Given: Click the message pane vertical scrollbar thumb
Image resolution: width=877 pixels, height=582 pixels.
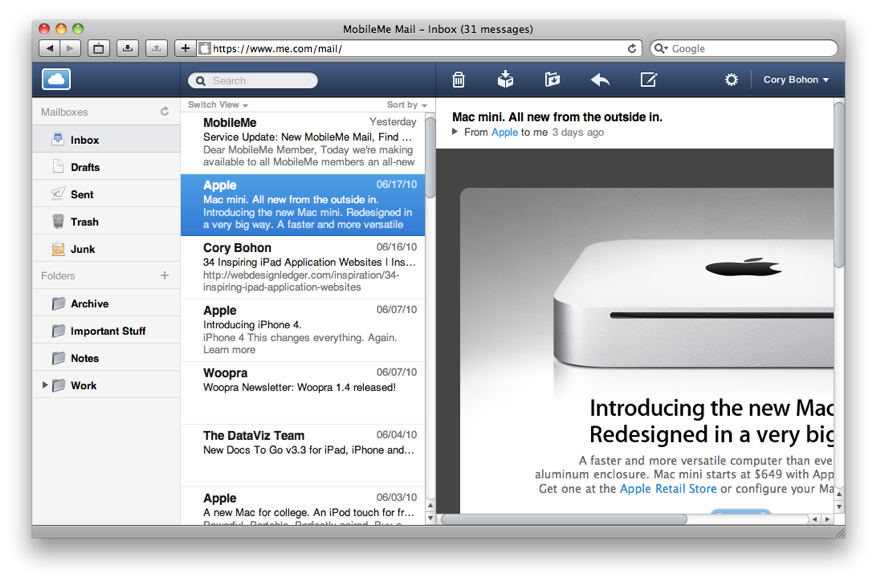Looking at the screenshot, I should click(x=838, y=184).
